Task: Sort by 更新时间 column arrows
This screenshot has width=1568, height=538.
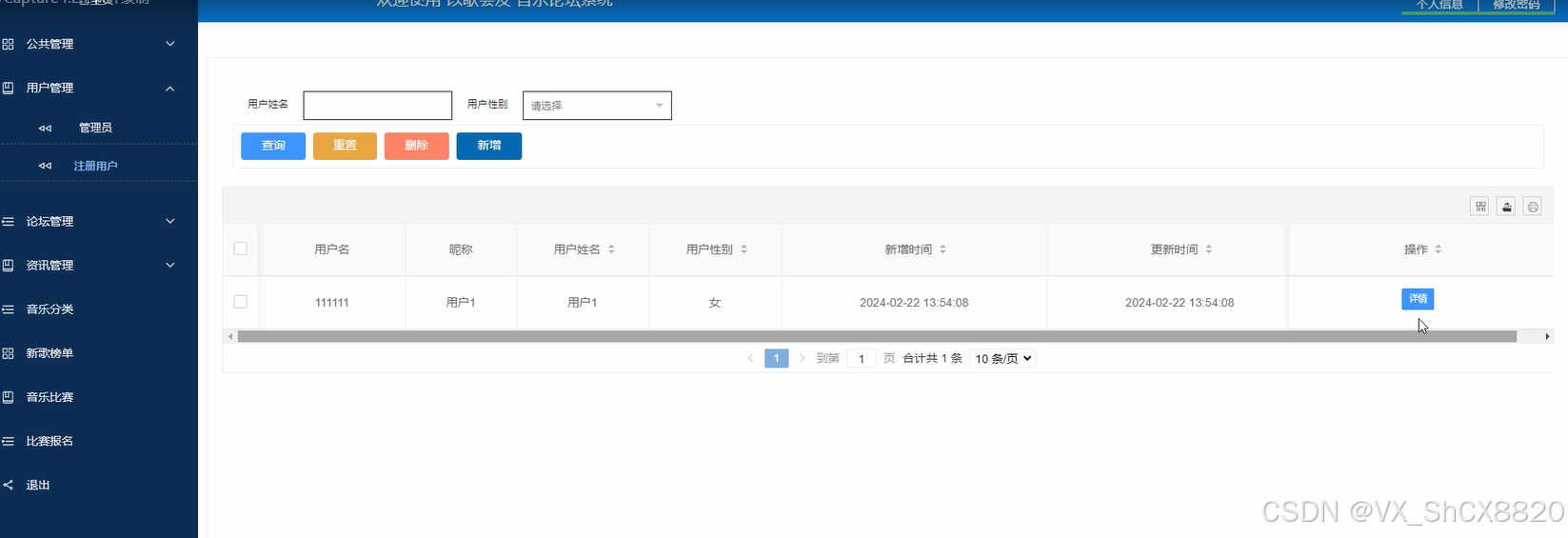Action: tap(1208, 249)
